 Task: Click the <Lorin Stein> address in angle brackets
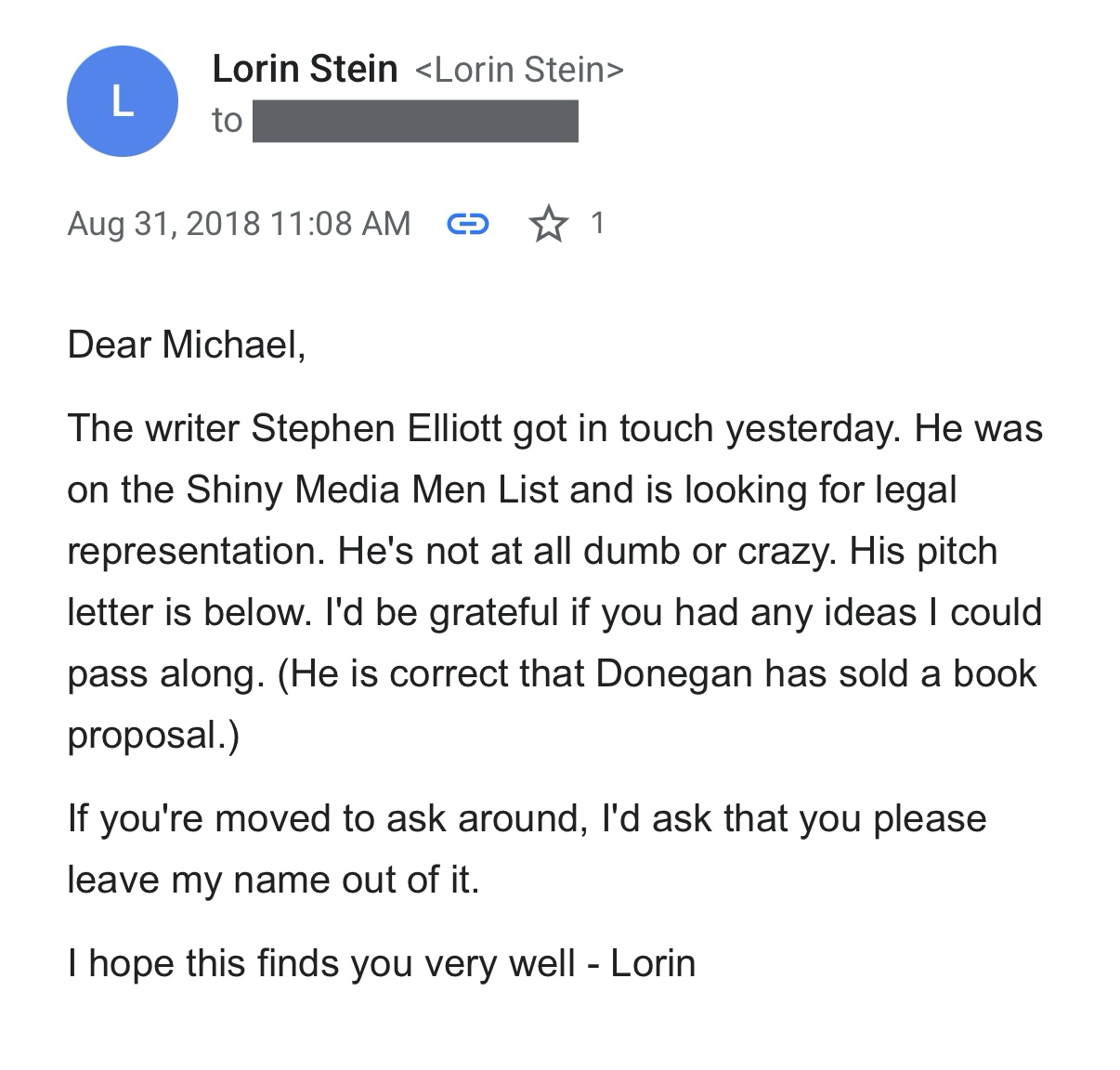[519, 70]
